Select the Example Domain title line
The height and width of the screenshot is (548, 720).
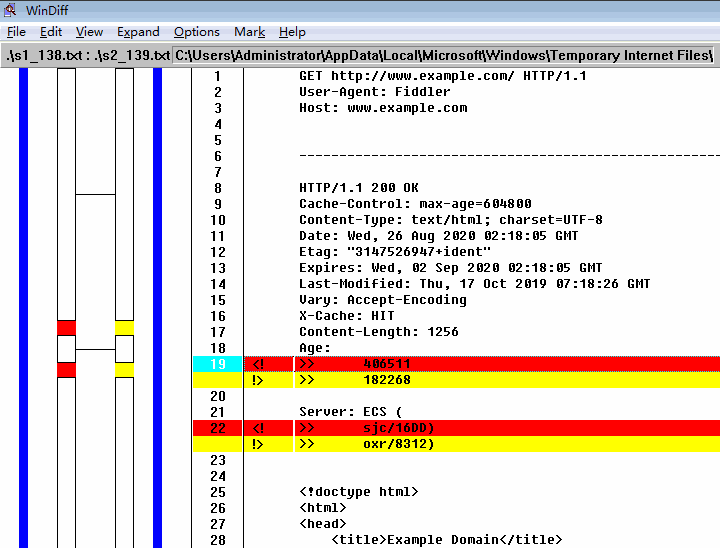[447, 540]
